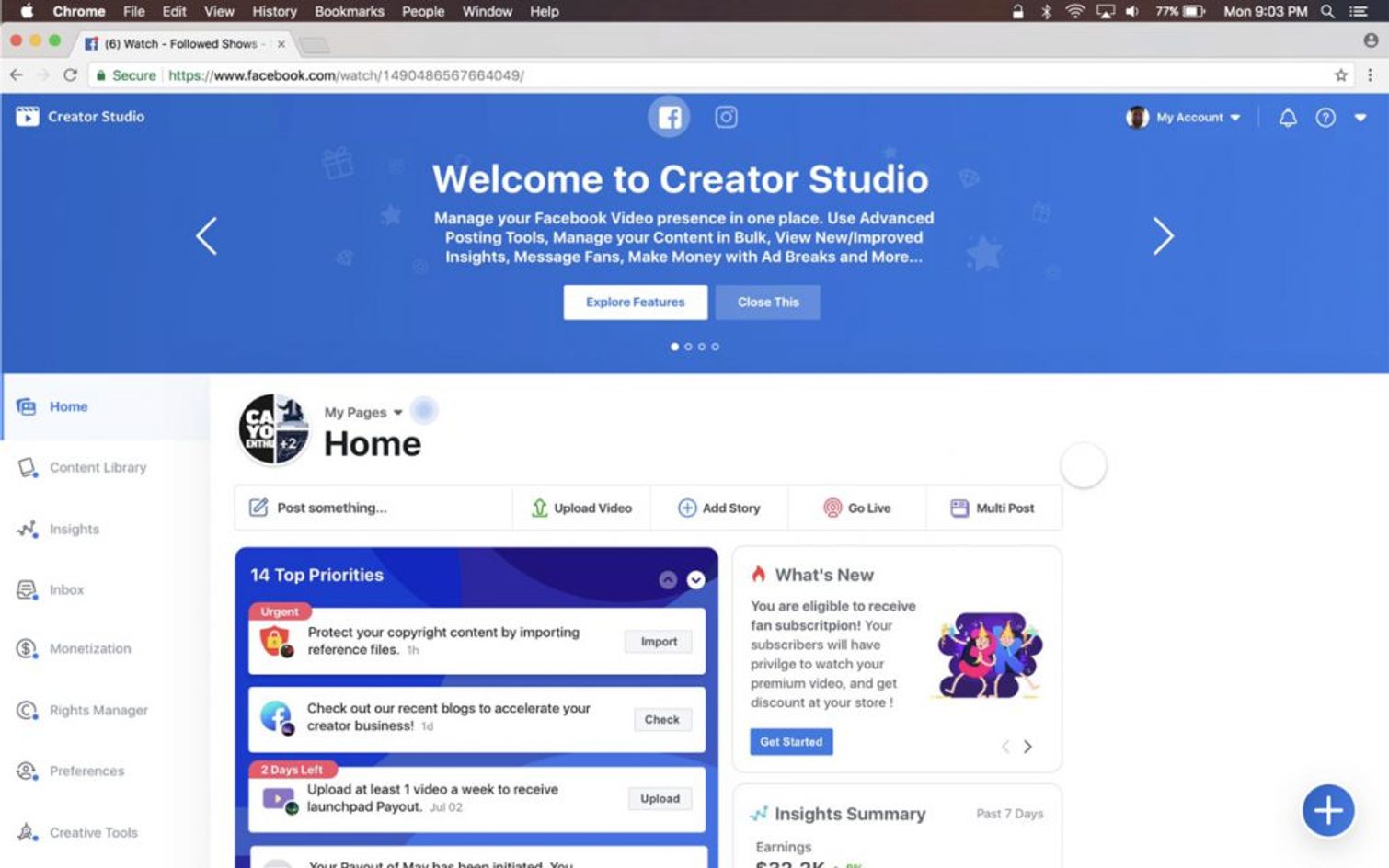
Task: Click Import for copyright reference files
Action: (659, 642)
